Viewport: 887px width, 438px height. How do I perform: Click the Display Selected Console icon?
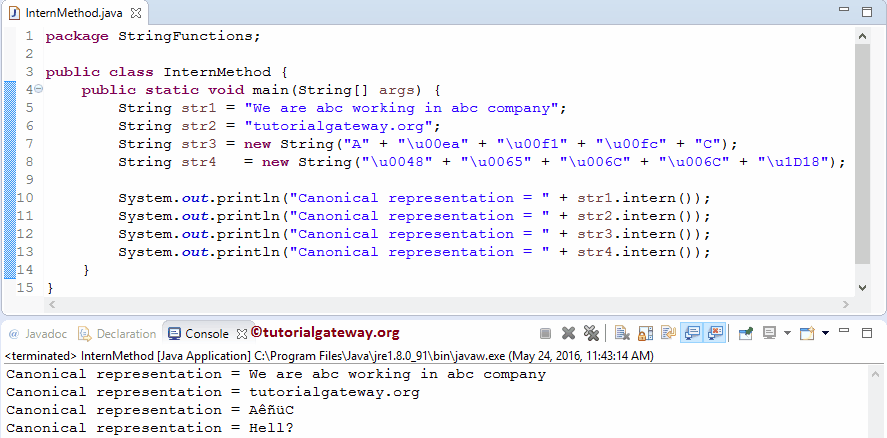coord(769,333)
